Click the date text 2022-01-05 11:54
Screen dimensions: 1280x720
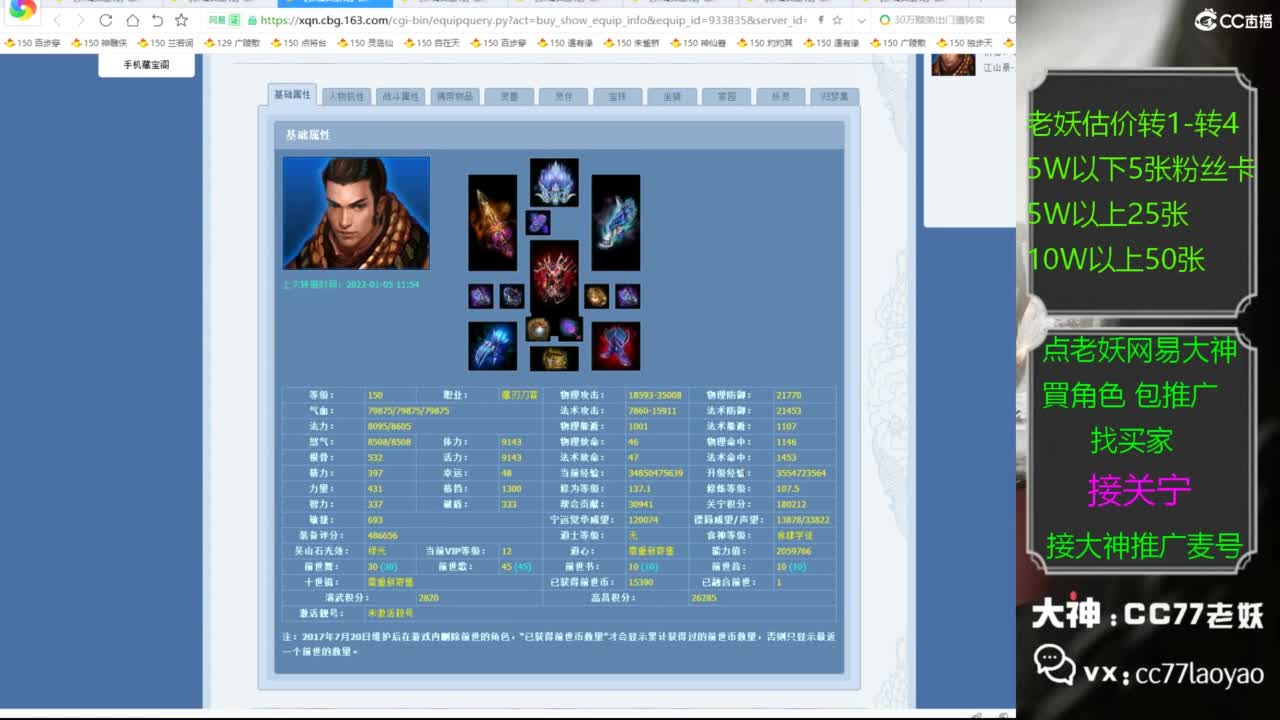tap(382, 285)
